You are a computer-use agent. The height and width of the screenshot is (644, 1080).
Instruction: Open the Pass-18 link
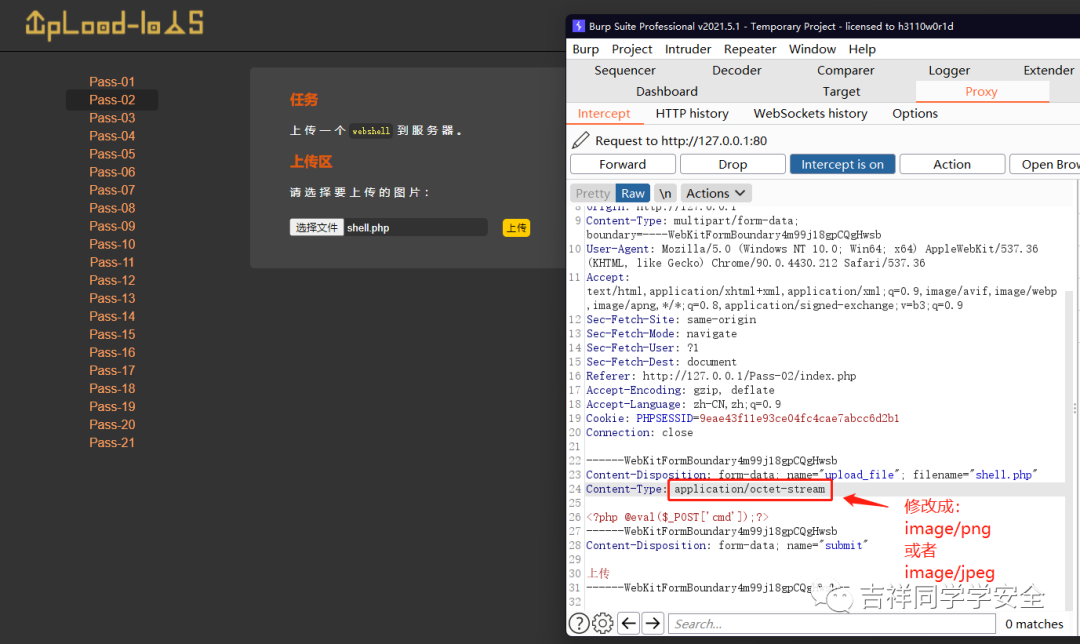(112, 388)
